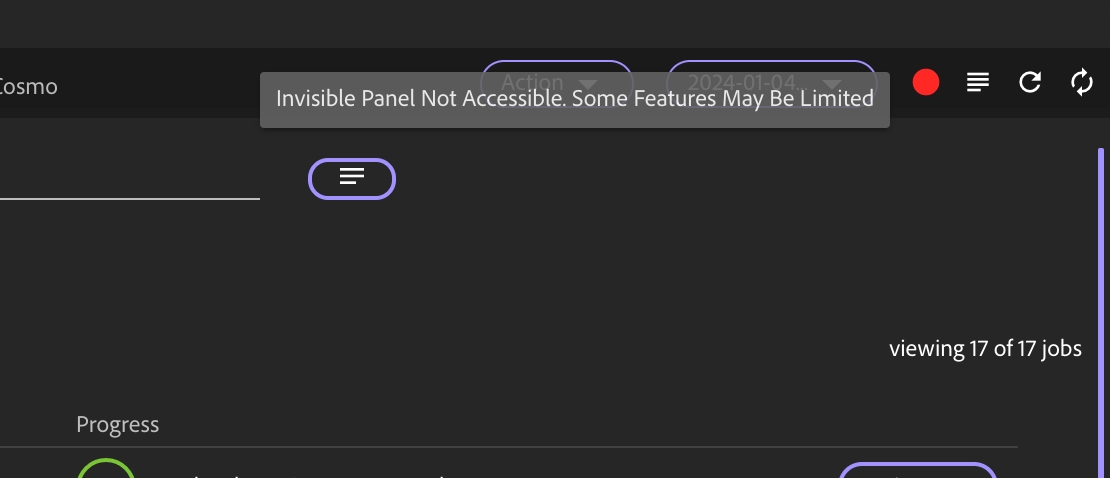Click the Progress column header
The height and width of the screenshot is (478, 1110).
tap(118, 425)
